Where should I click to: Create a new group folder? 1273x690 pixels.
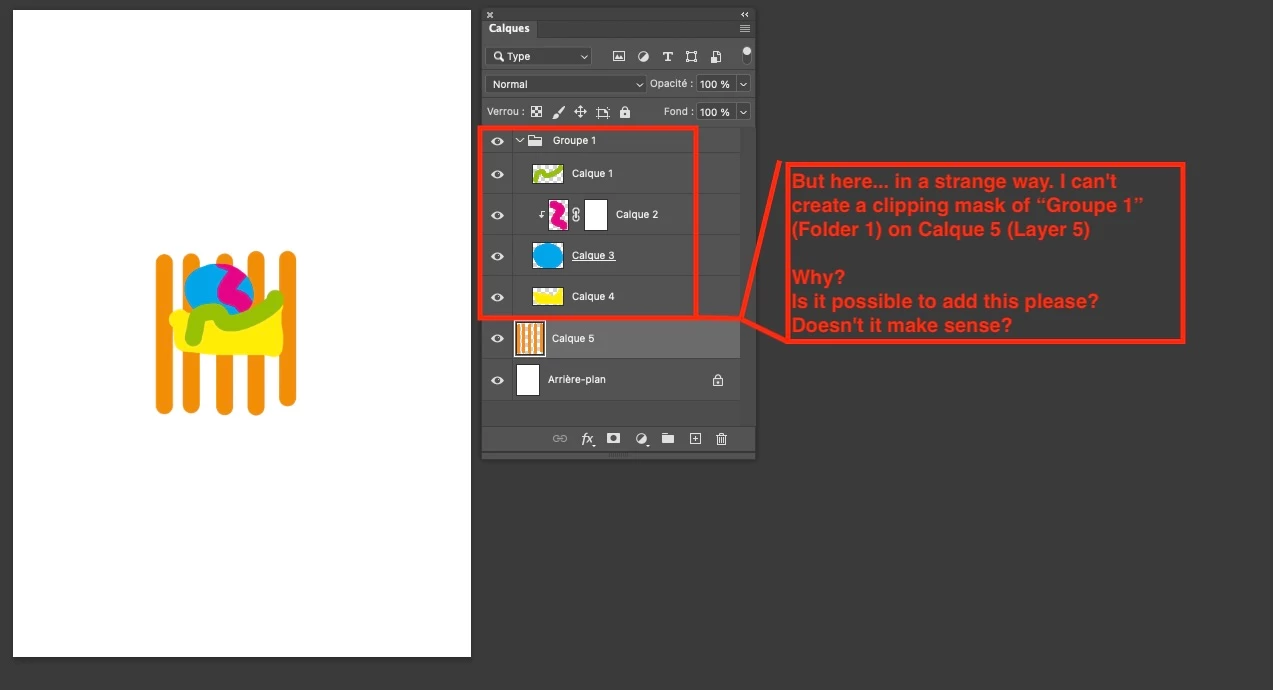click(x=668, y=439)
